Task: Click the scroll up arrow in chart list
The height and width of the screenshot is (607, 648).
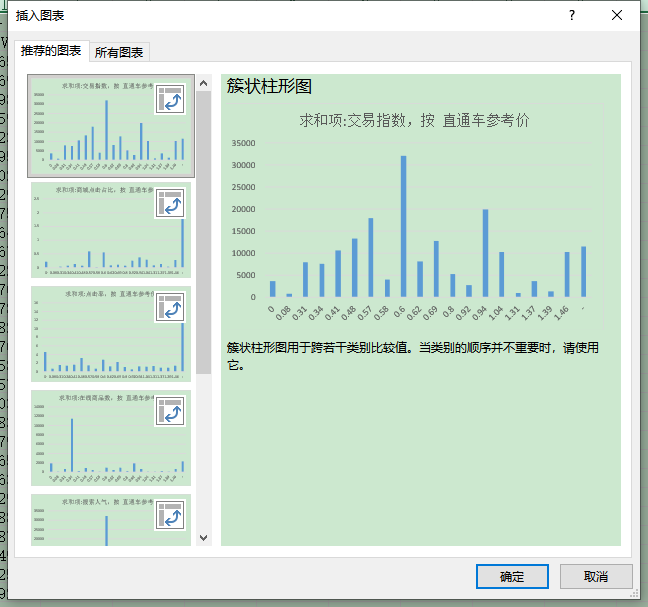Action: pyautogui.click(x=204, y=82)
